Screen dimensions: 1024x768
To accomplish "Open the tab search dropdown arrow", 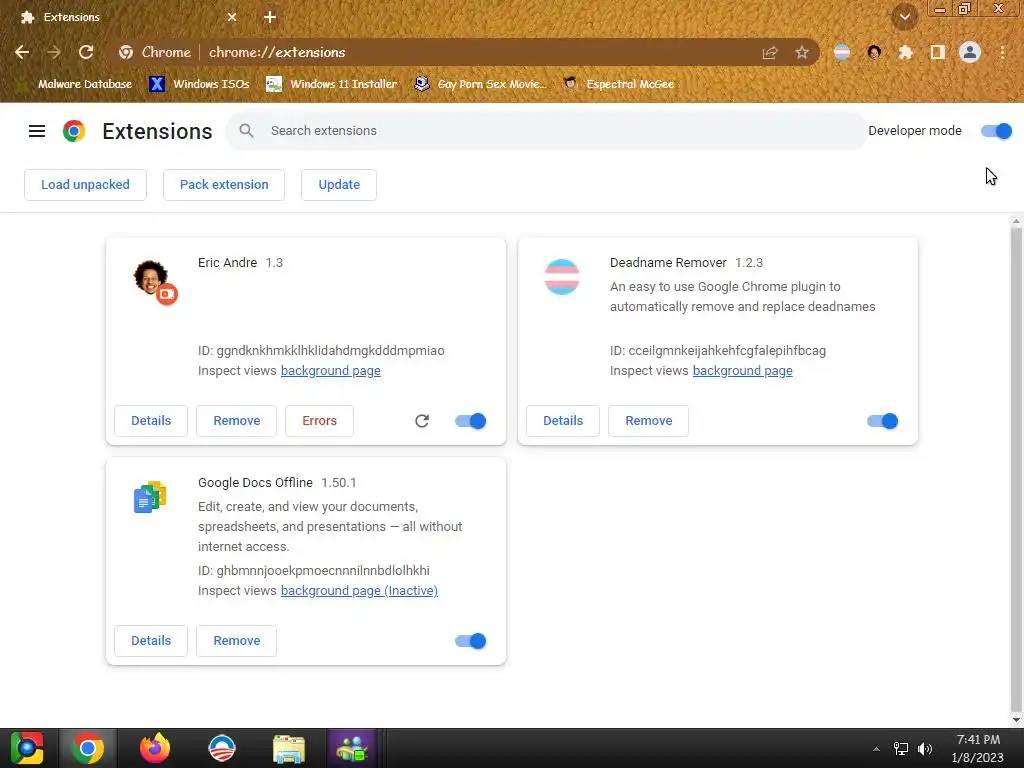I will click(905, 17).
